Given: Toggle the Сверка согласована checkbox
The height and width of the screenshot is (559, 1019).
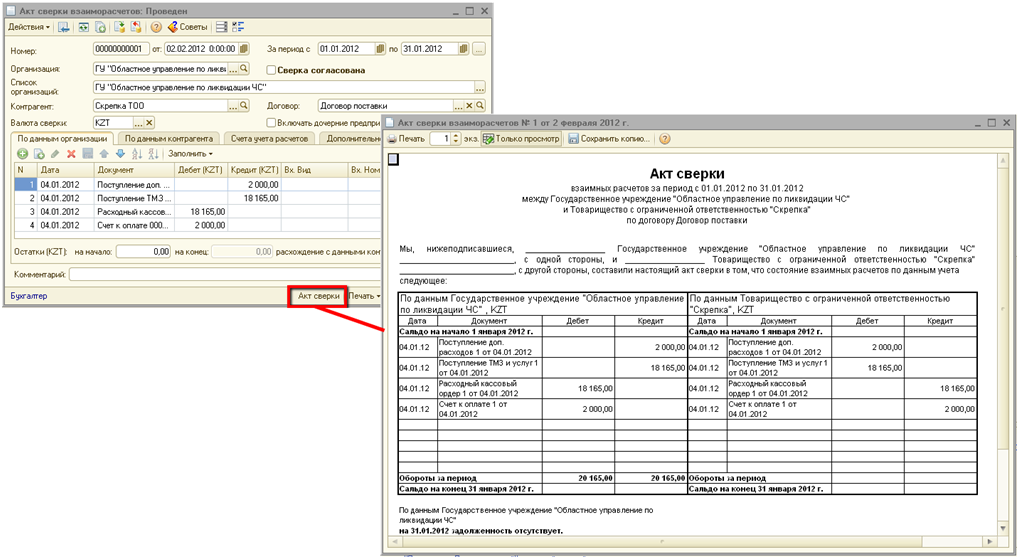Looking at the screenshot, I should pos(271,70).
